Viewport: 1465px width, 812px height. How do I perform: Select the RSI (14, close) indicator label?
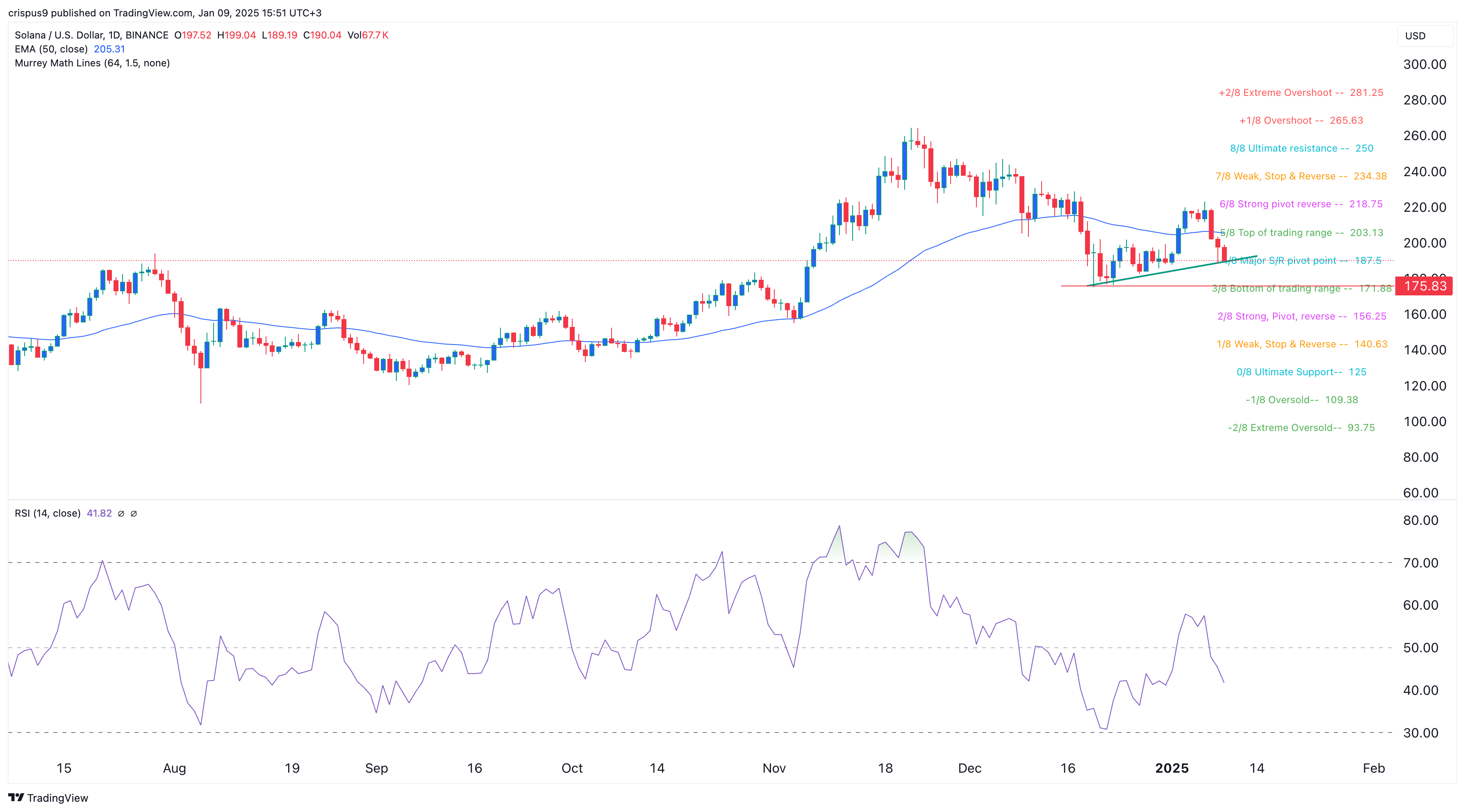point(48,513)
